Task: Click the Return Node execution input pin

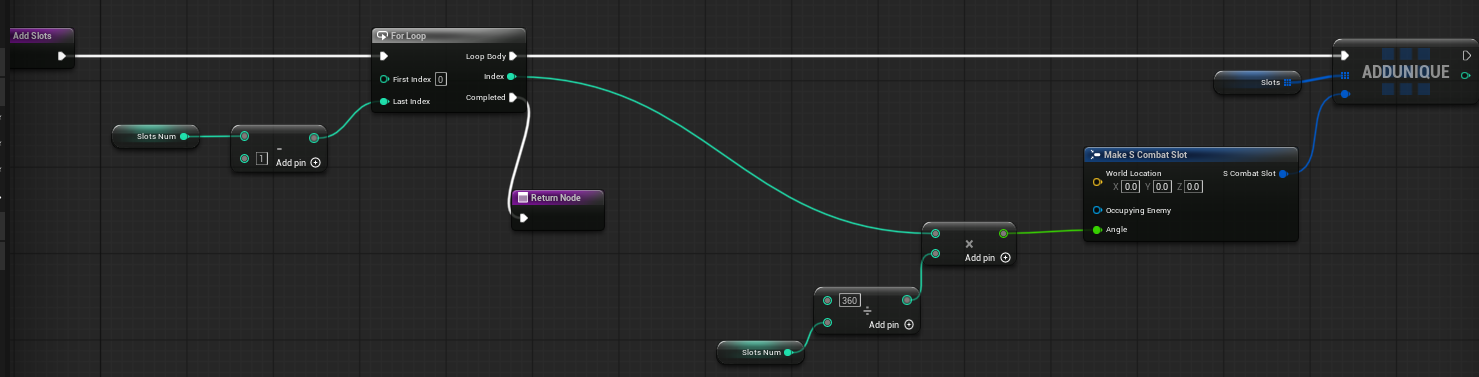Action: coord(523,218)
